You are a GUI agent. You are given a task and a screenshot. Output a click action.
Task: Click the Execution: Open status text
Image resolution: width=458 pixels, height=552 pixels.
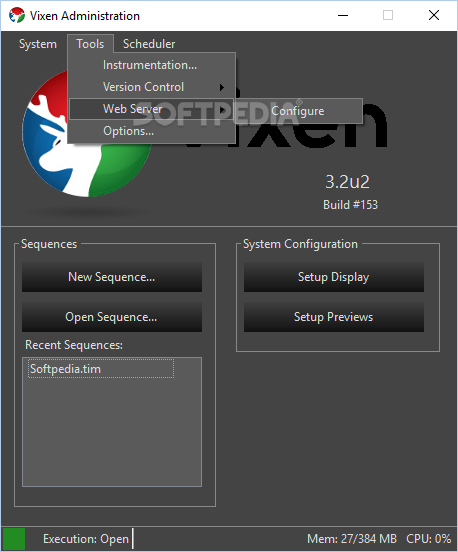coord(86,539)
